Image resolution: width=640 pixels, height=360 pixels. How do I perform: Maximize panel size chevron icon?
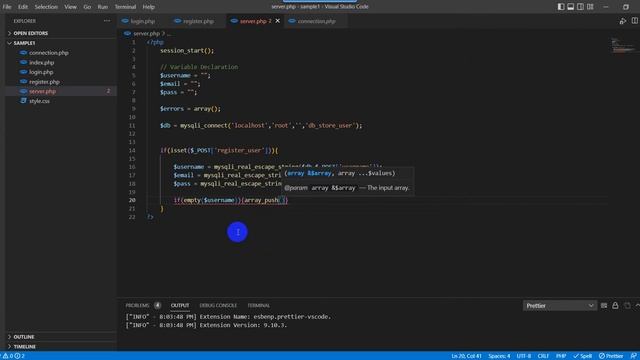coord(637,306)
